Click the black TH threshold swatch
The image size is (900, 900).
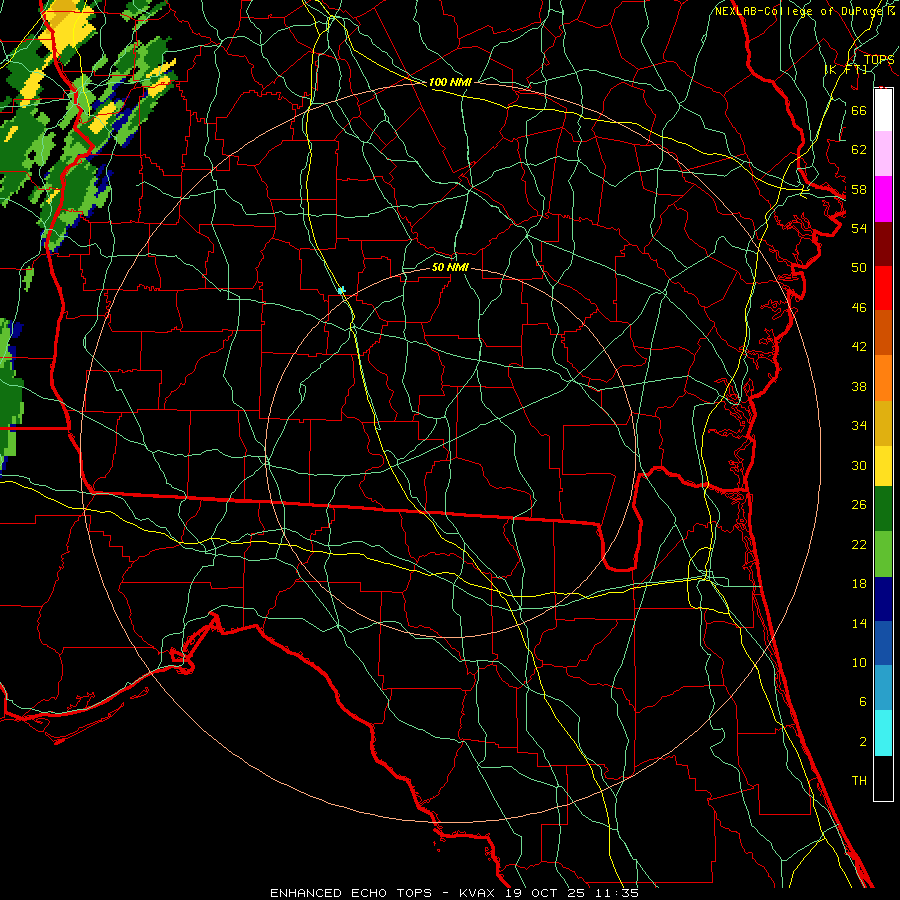[x=883, y=778]
